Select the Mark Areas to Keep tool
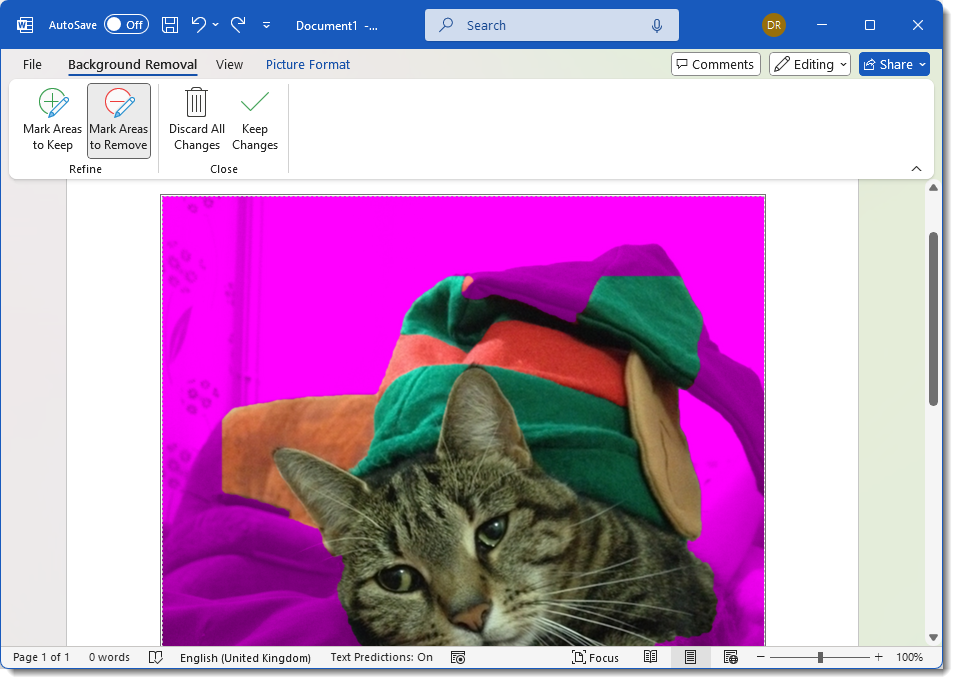 pyautogui.click(x=53, y=120)
